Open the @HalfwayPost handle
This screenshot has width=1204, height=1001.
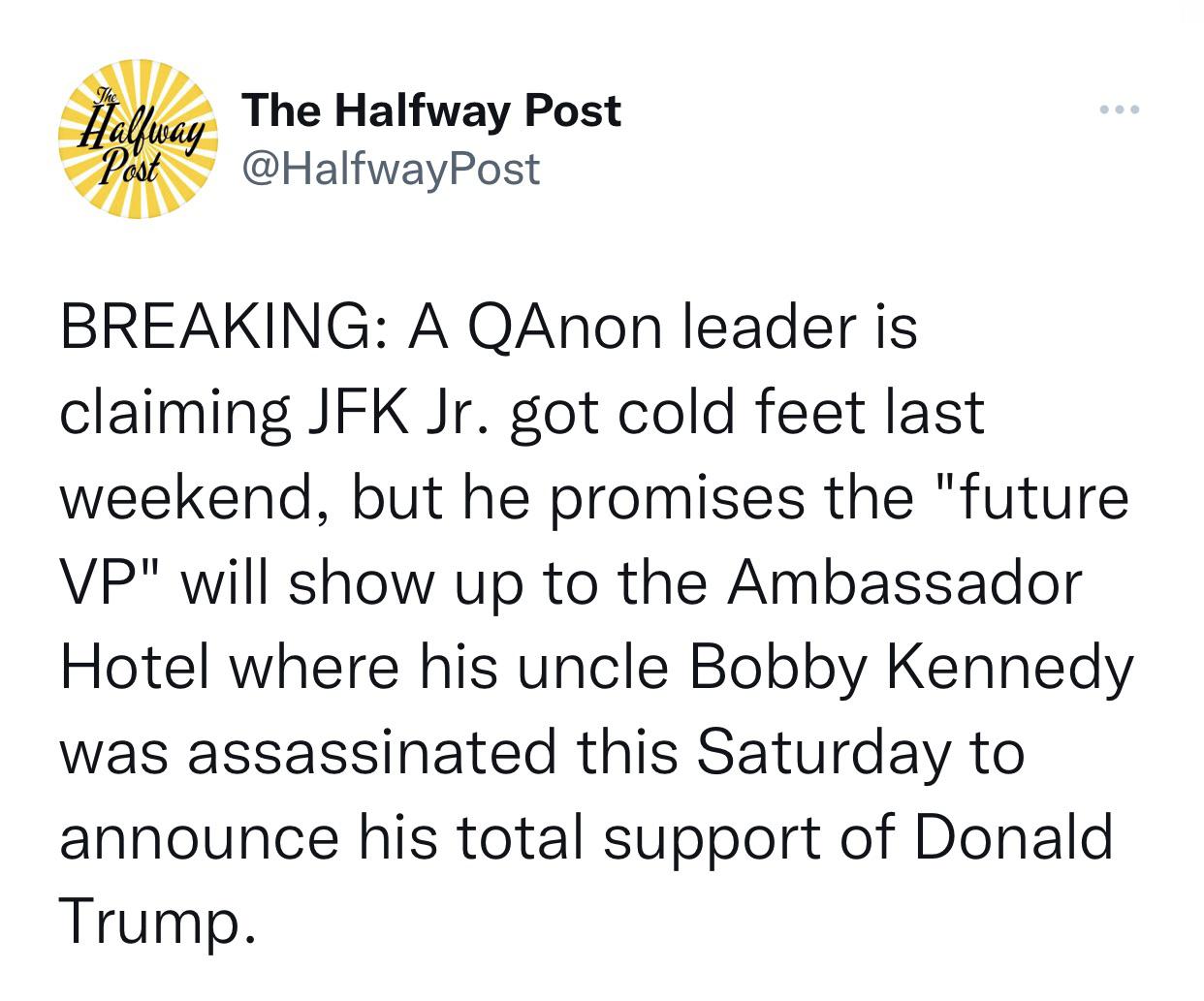coord(391,169)
